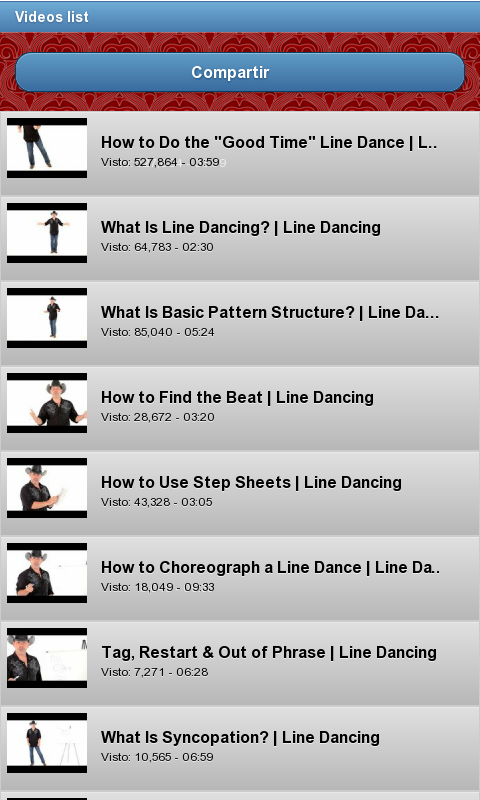Click Visto: 18,049 - 09:33 info line
The height and width of the screenshot is (800, 480).
click(x=158, y=587)
